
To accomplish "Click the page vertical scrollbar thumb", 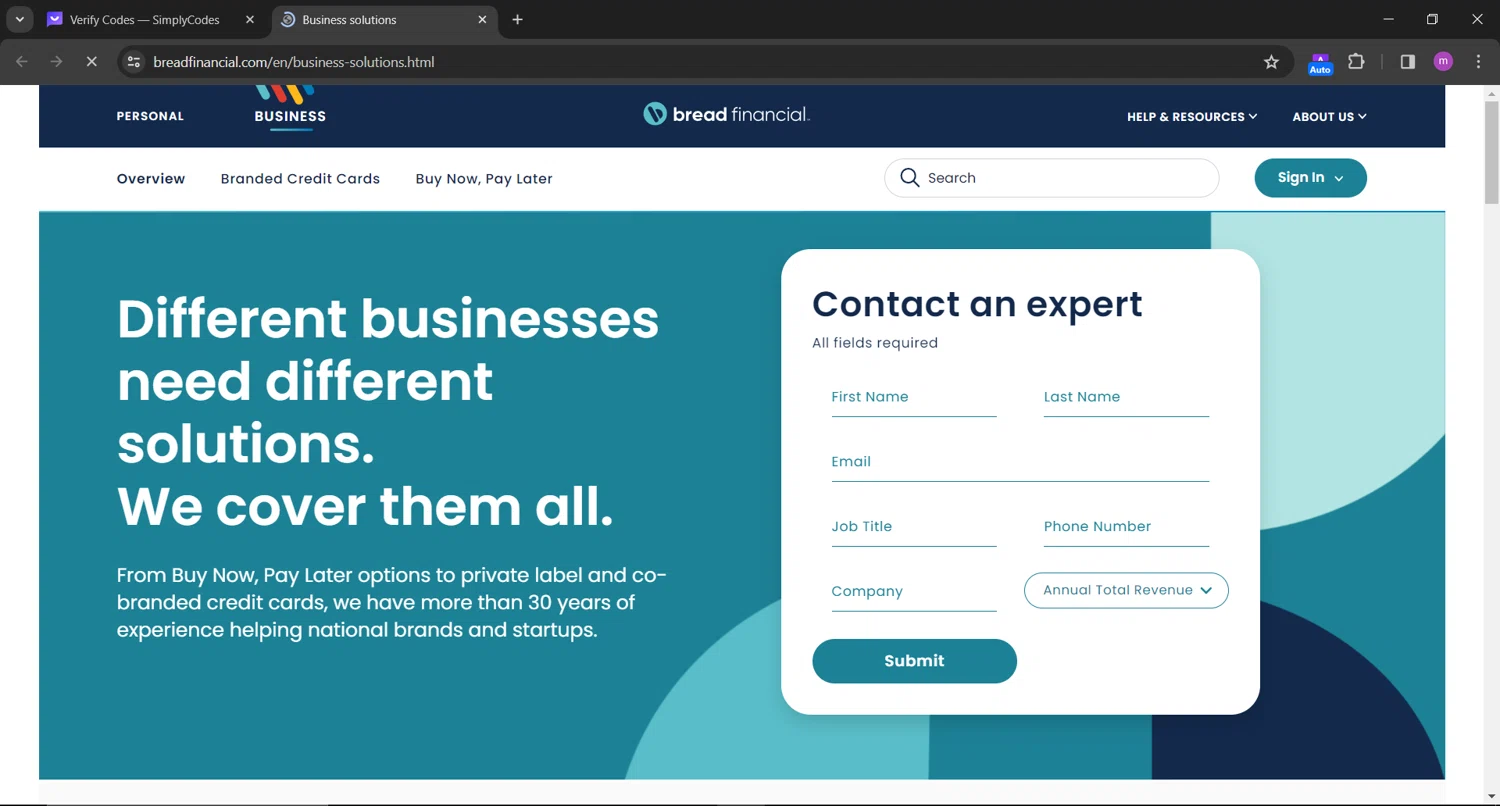I will (x=1492, y=153).
